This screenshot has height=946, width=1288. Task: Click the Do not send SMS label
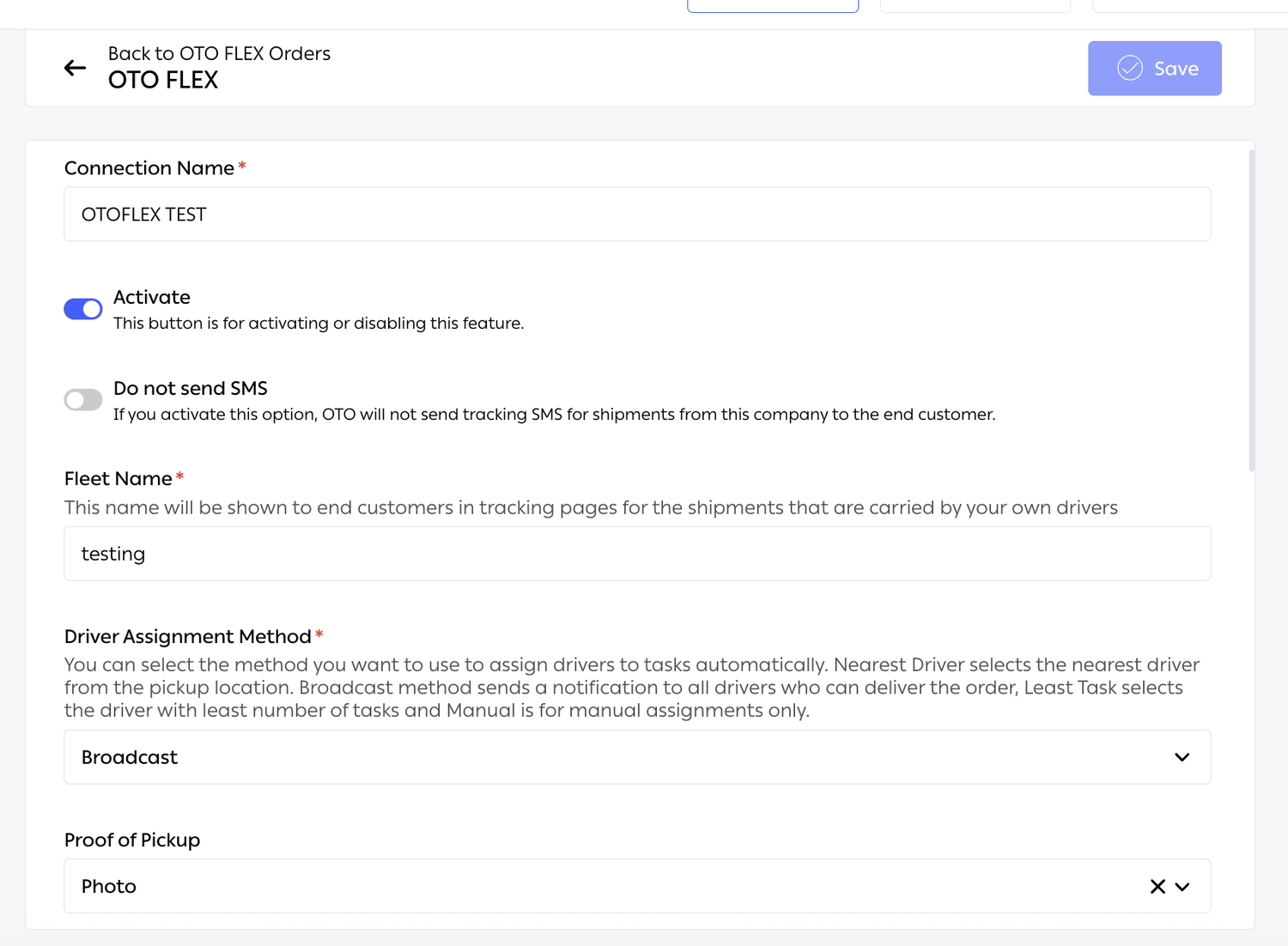coord(191,388)
